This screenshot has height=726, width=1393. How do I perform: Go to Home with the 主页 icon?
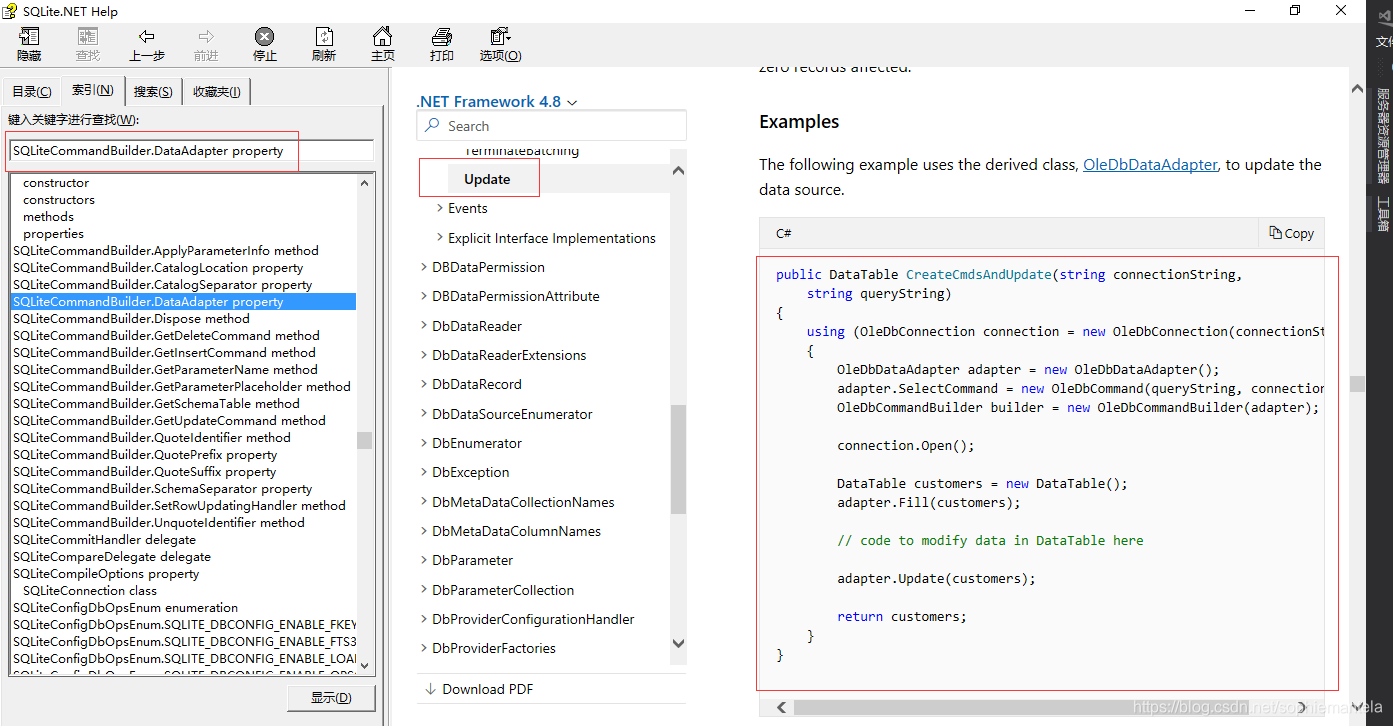(382, 37)
